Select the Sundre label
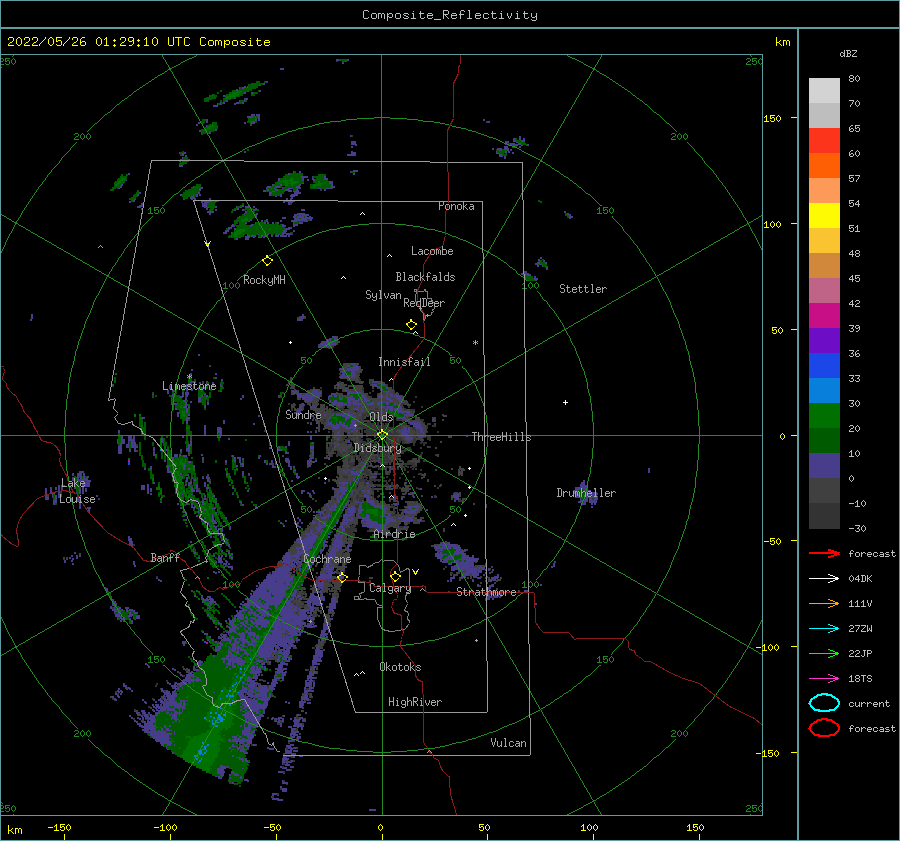The height and width of the screenshot is (841, 900). tap(303, 414)
